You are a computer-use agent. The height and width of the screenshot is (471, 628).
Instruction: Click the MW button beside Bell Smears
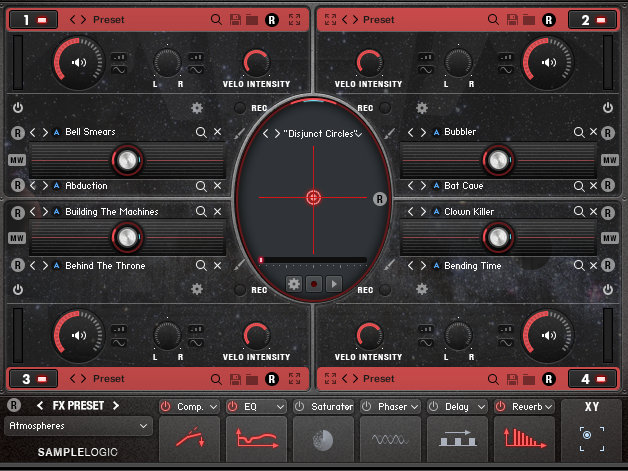(x=17, y=160)
